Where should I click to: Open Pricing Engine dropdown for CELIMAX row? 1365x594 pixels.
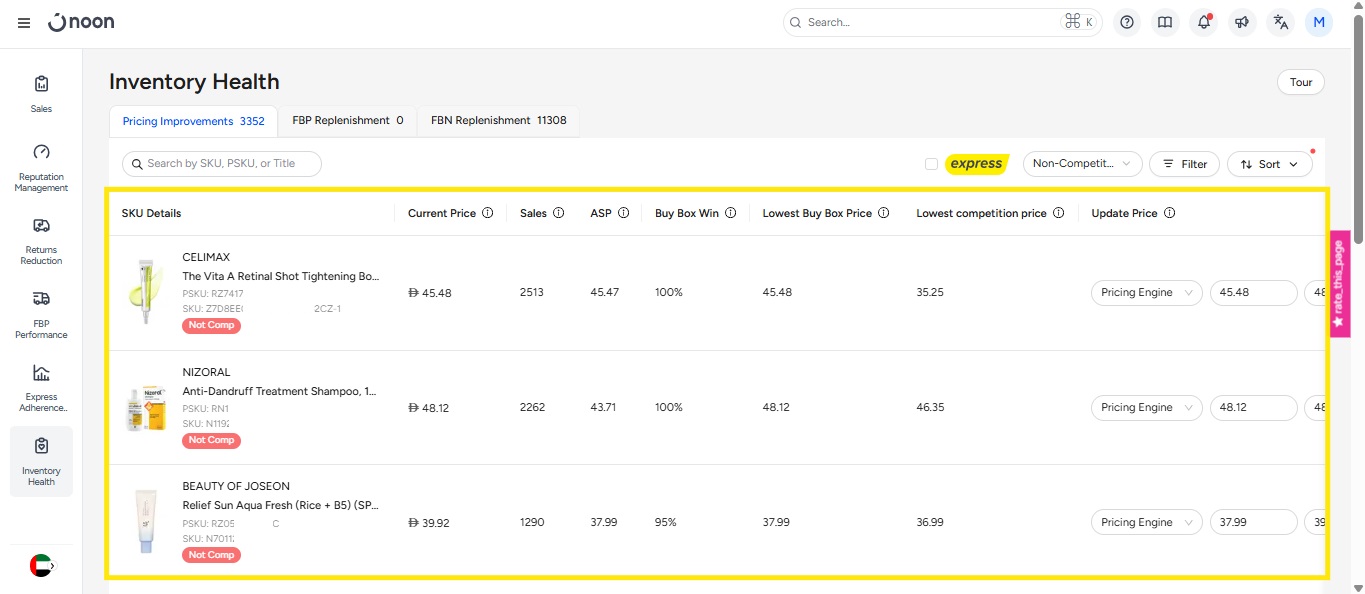click(1146, 293)
